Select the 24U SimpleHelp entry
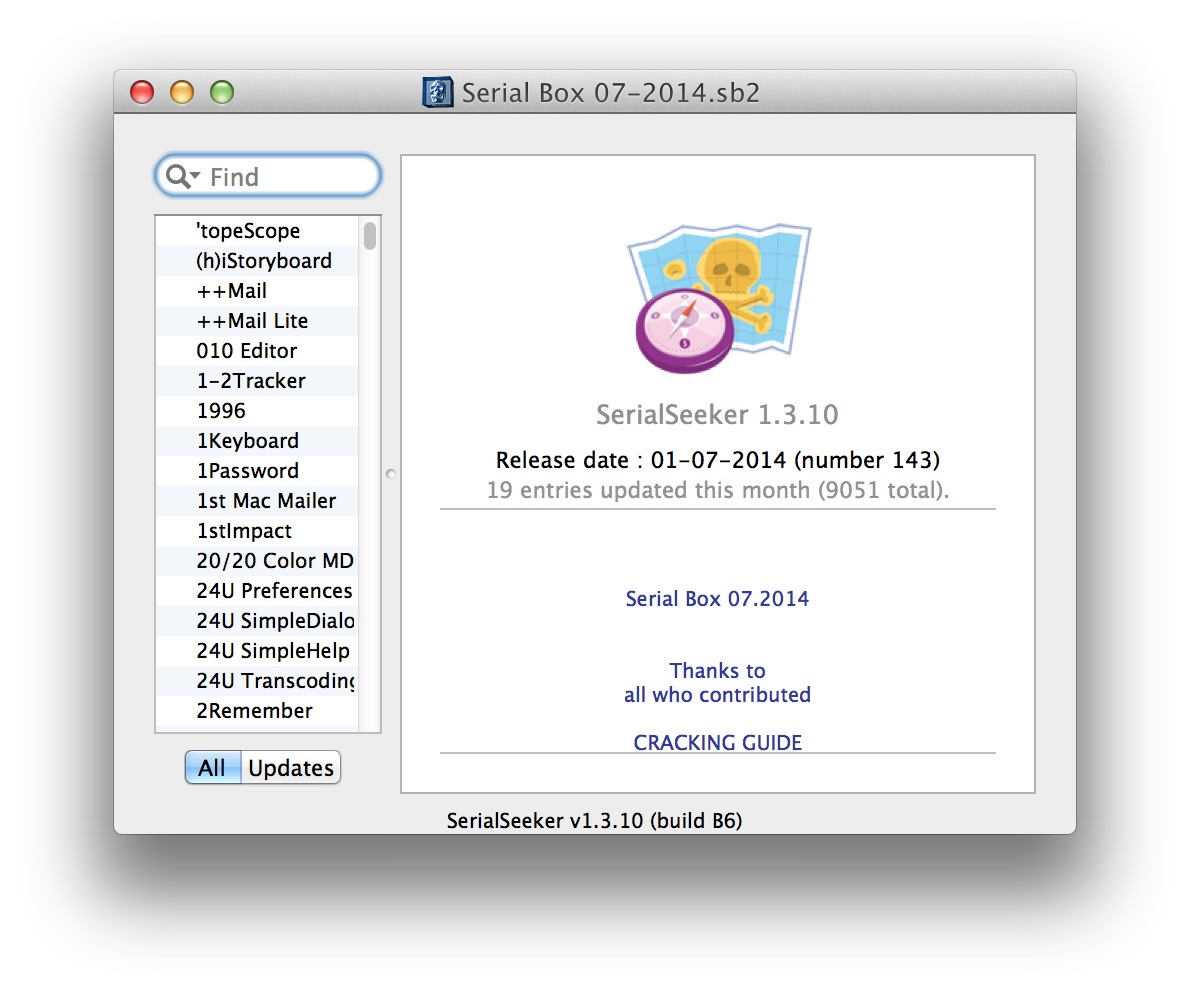Viewport: 1190px width, 992px height. tap(257, 650)
